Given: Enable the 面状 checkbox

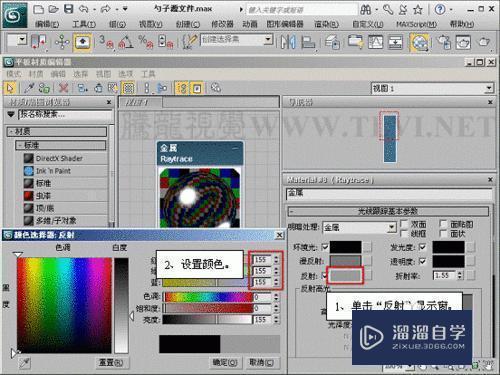Looking at the screenshot, I should tap(443, 233).
